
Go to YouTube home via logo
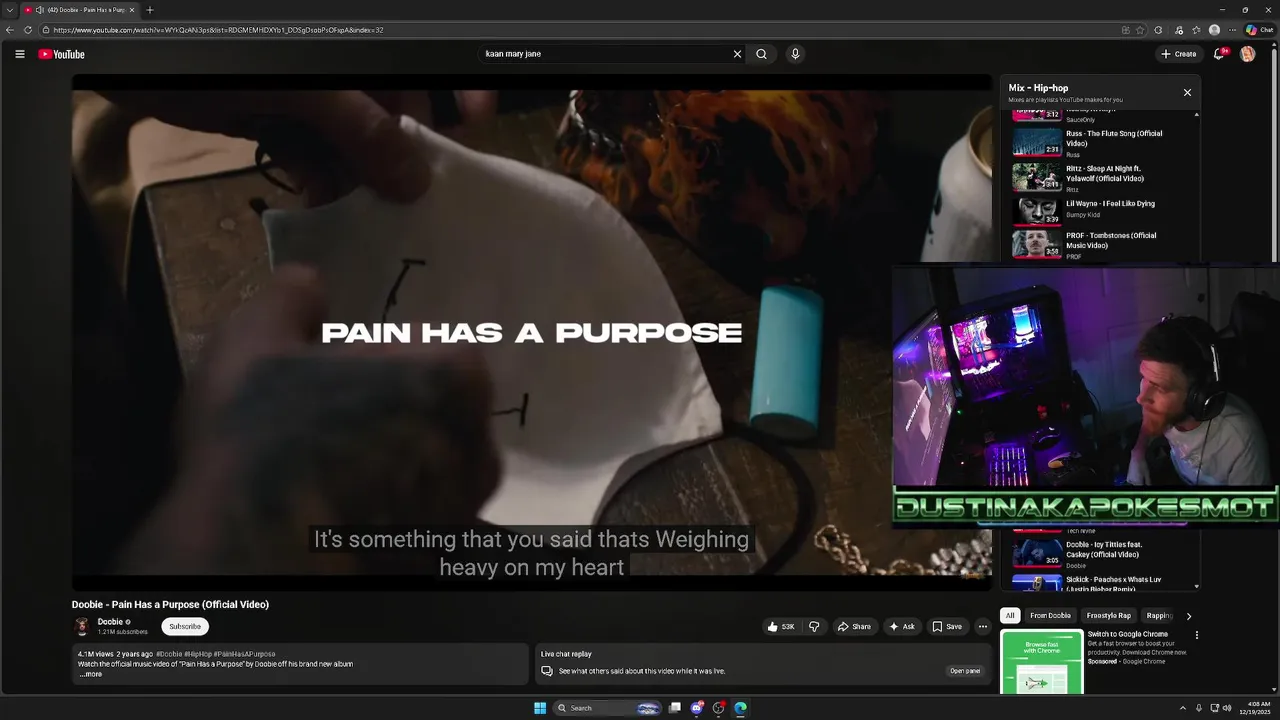62,54
